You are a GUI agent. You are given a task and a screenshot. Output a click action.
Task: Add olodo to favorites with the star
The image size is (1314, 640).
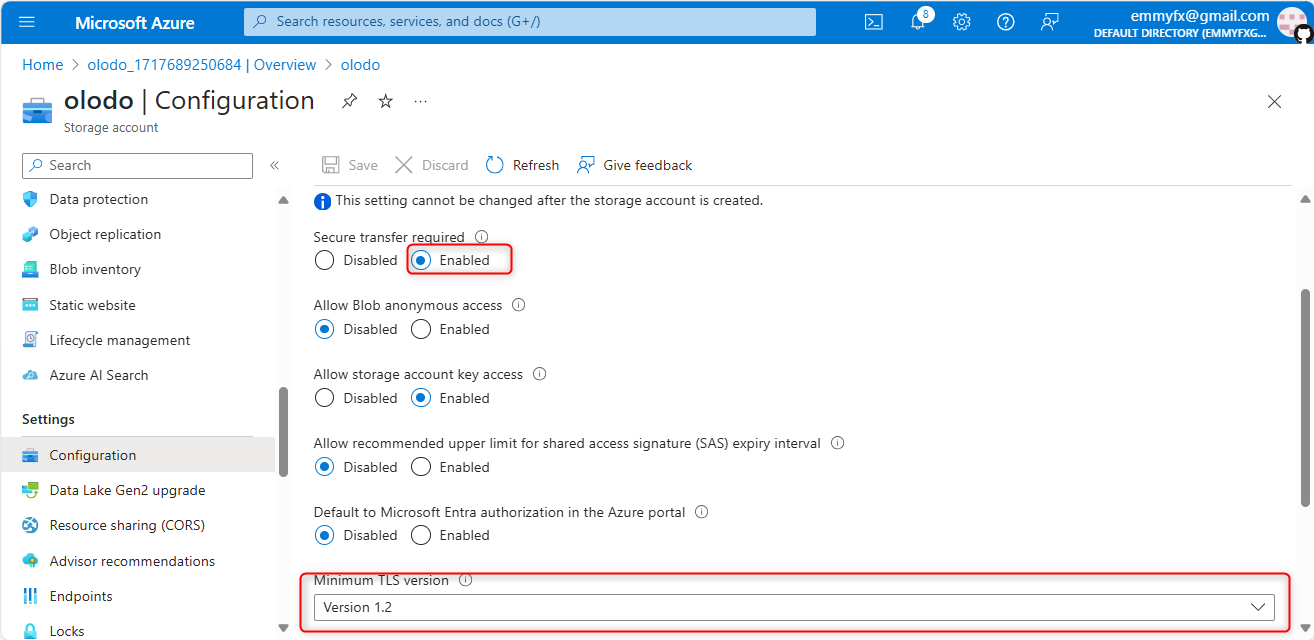coord(385,101)
